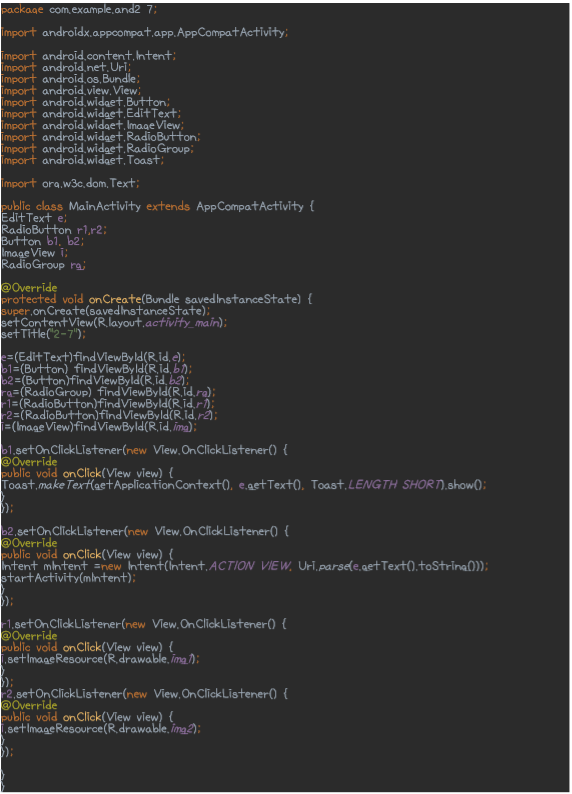Click the setTitle("2-7") line
This screenshot has height=794, width=572.
click(x=44, y=334)
